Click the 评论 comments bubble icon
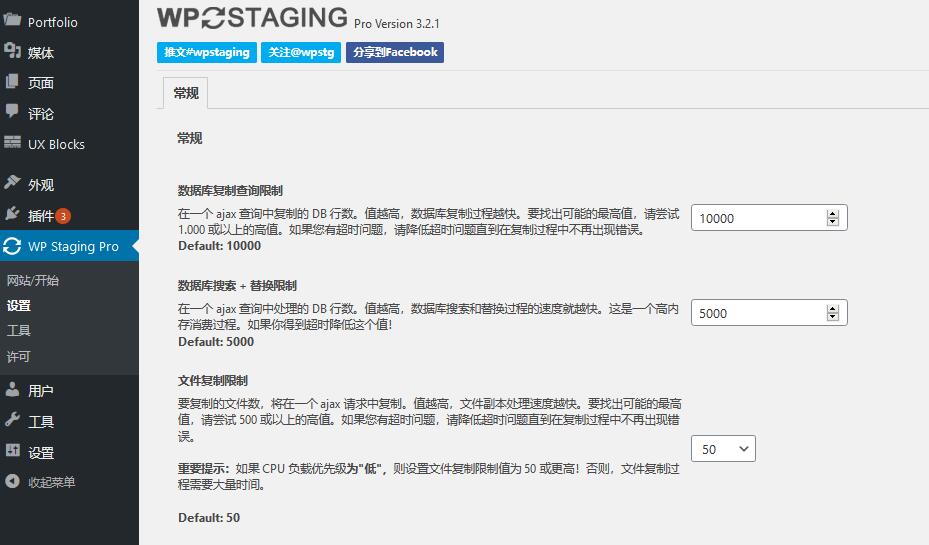929x545 pixels. coord(12,110)
